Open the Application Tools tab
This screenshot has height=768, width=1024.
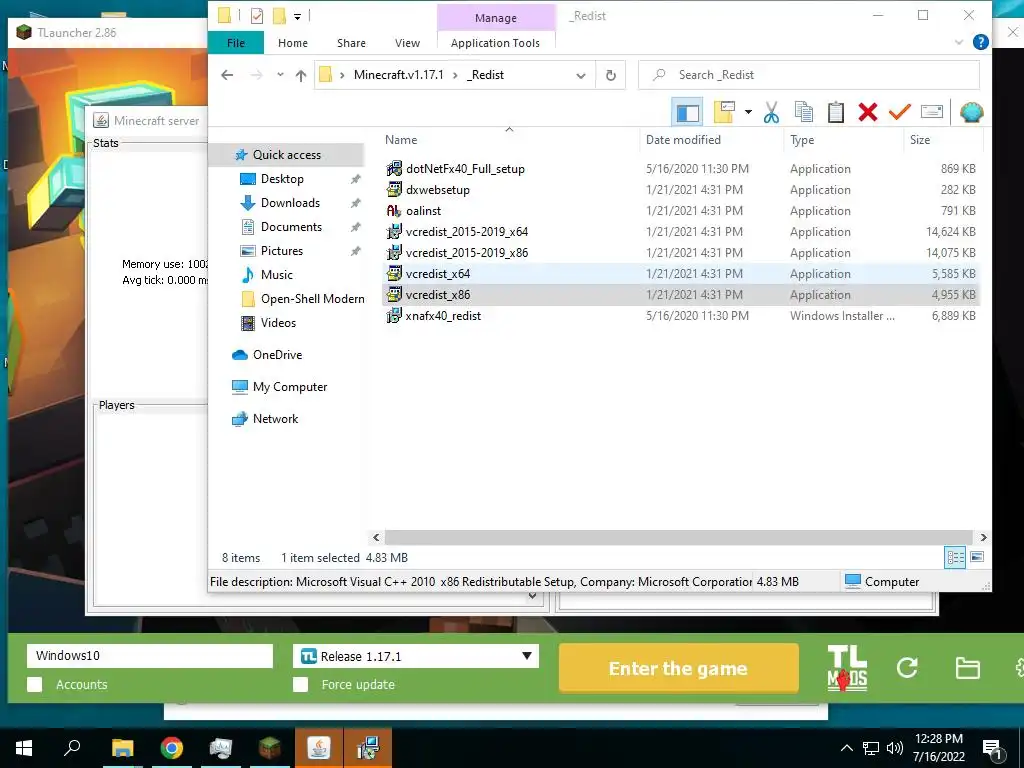(x=496, y=43)
